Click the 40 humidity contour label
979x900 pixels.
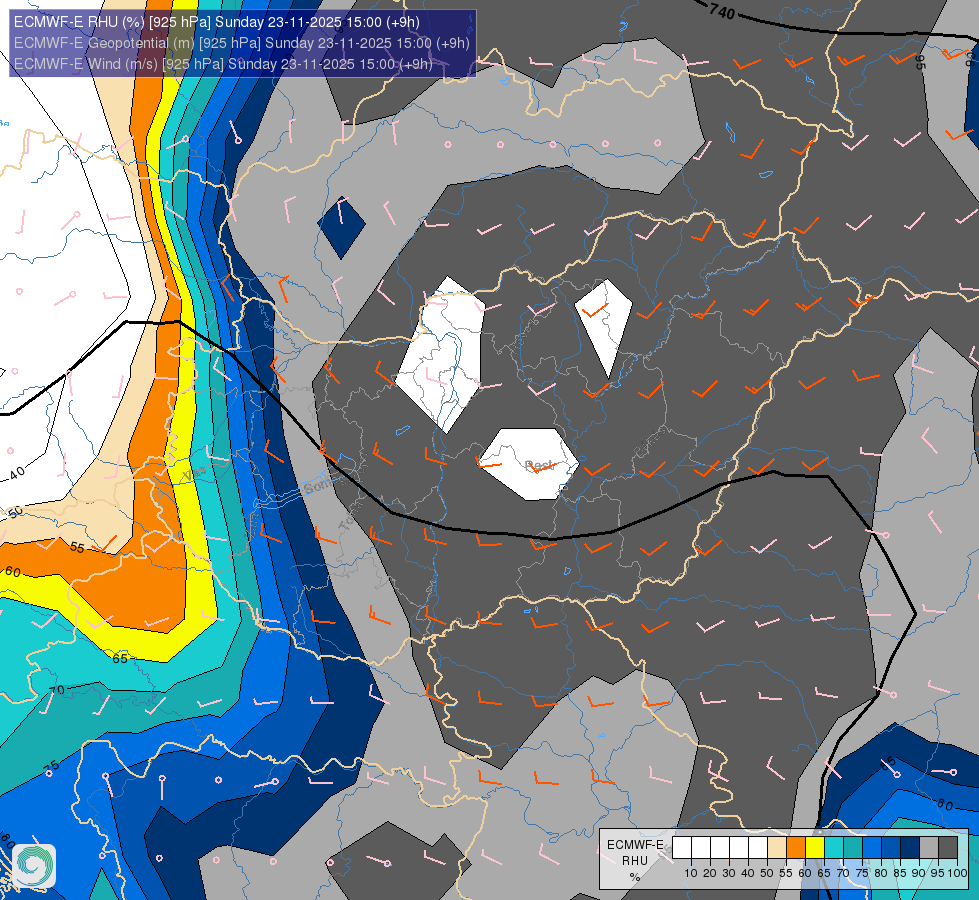(x=17, y=473)
